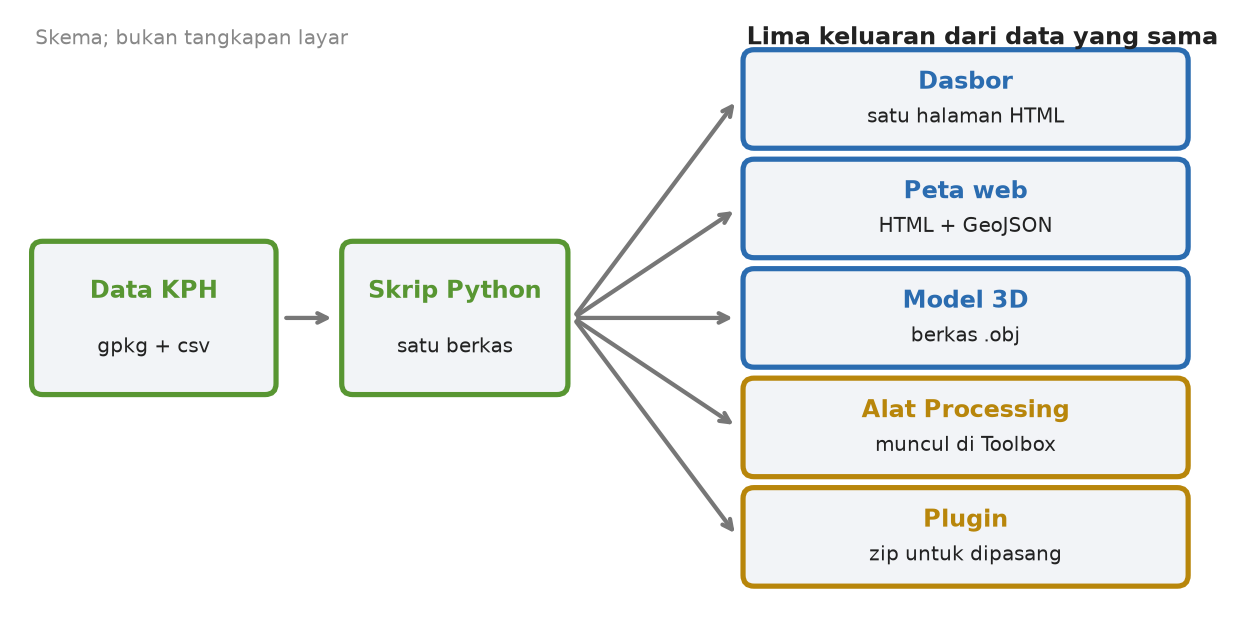This screenshot has width=1235, height=636.
Task: Click the heading "Lima keluaran dari data yang sama"
Action: (x=982, y=37)
